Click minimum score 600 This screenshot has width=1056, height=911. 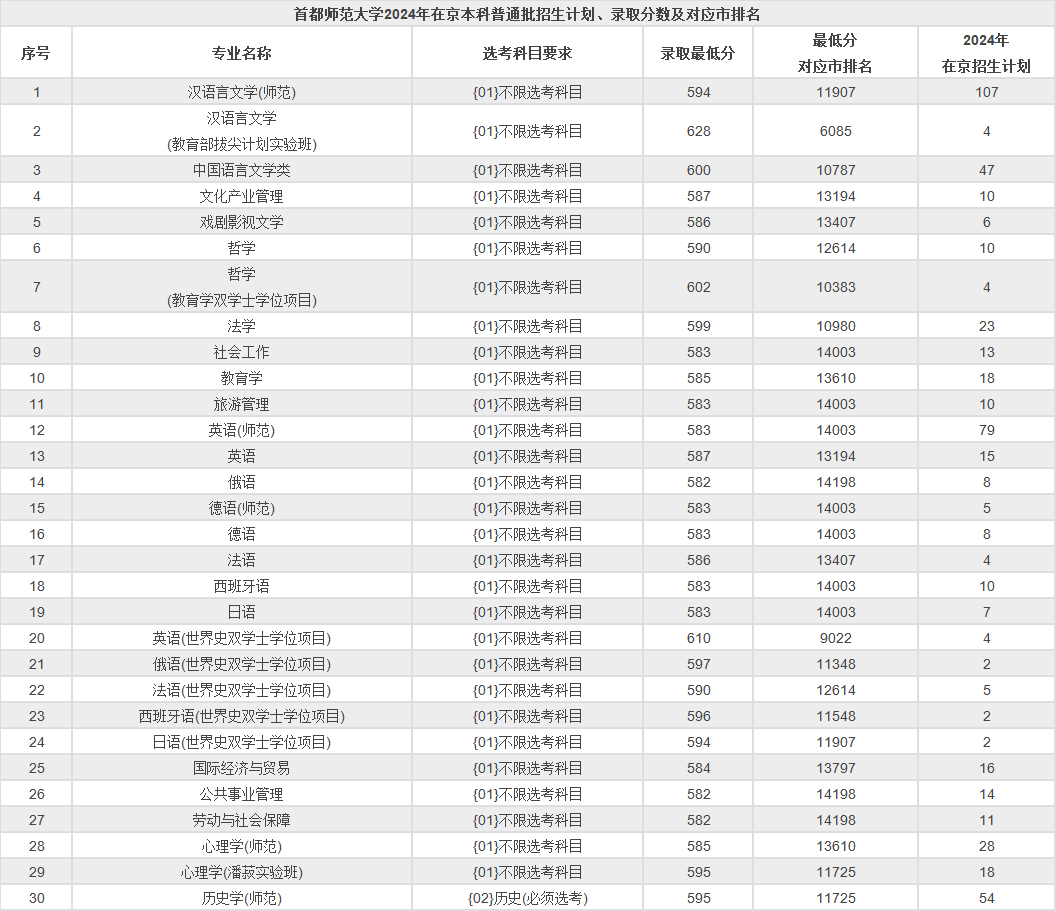point(698,170)
